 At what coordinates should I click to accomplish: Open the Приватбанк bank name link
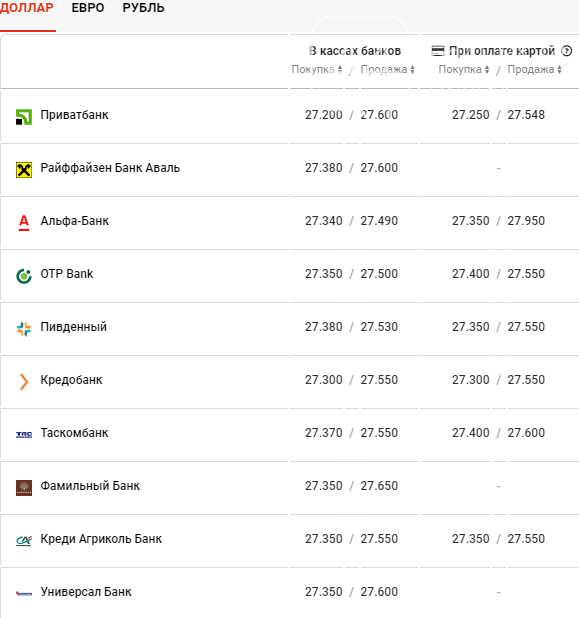point(74,115)
